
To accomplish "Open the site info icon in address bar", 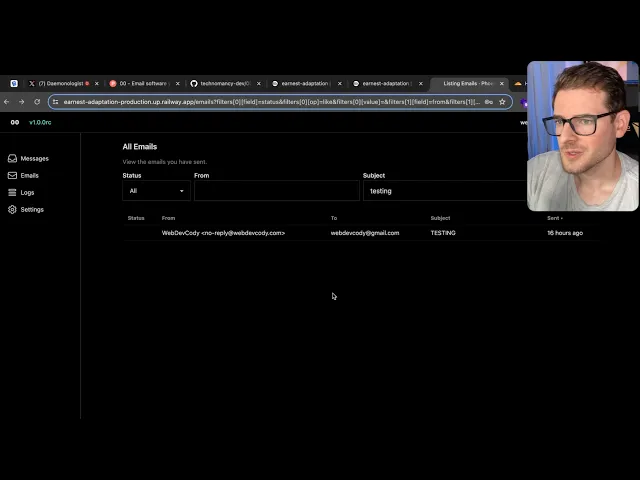I will click(56, 102).
